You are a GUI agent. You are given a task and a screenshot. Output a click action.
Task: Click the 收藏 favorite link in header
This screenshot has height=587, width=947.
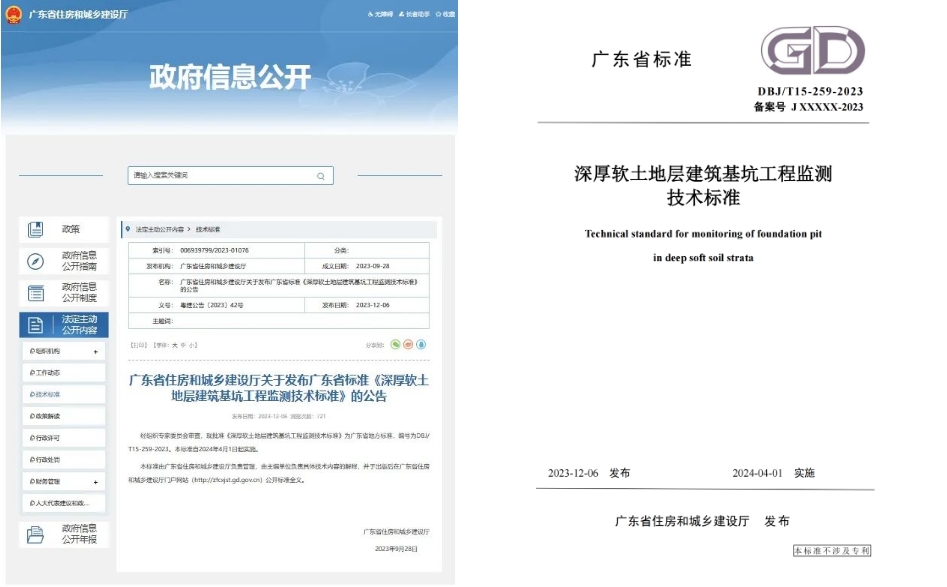446,15
